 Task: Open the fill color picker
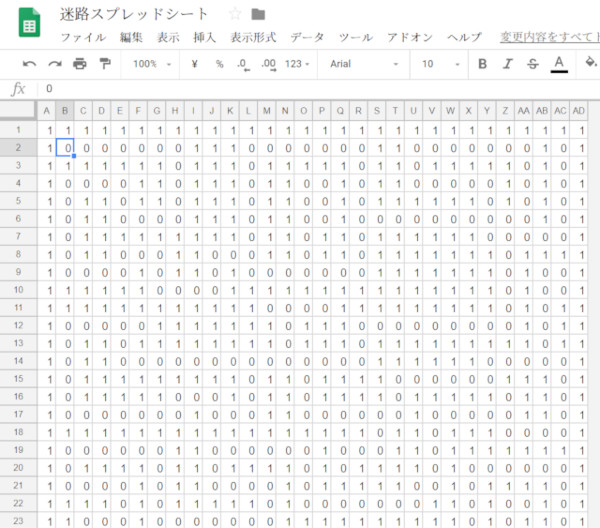[591, 62]
